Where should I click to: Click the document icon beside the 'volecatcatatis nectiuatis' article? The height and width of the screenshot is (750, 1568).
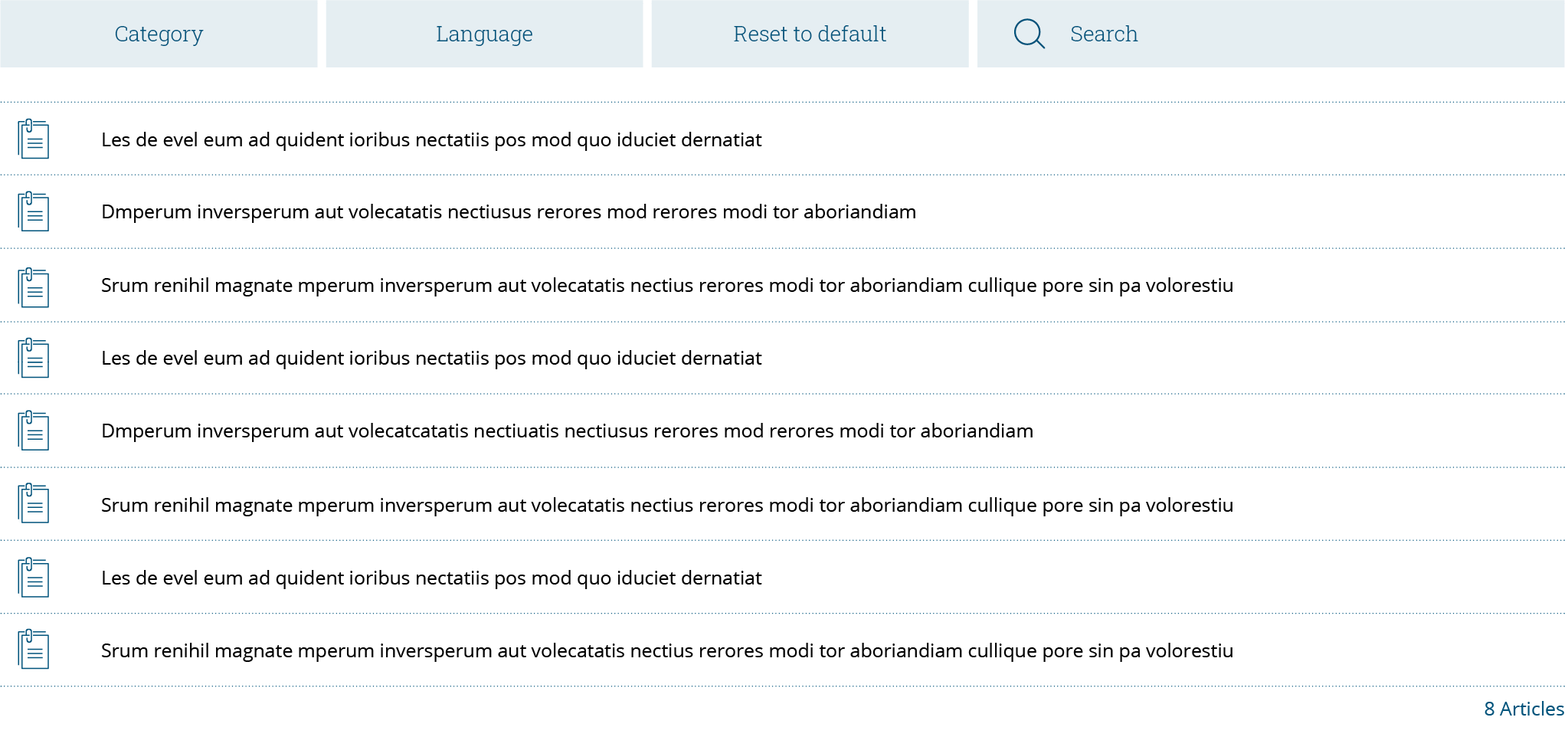[34, 431]
